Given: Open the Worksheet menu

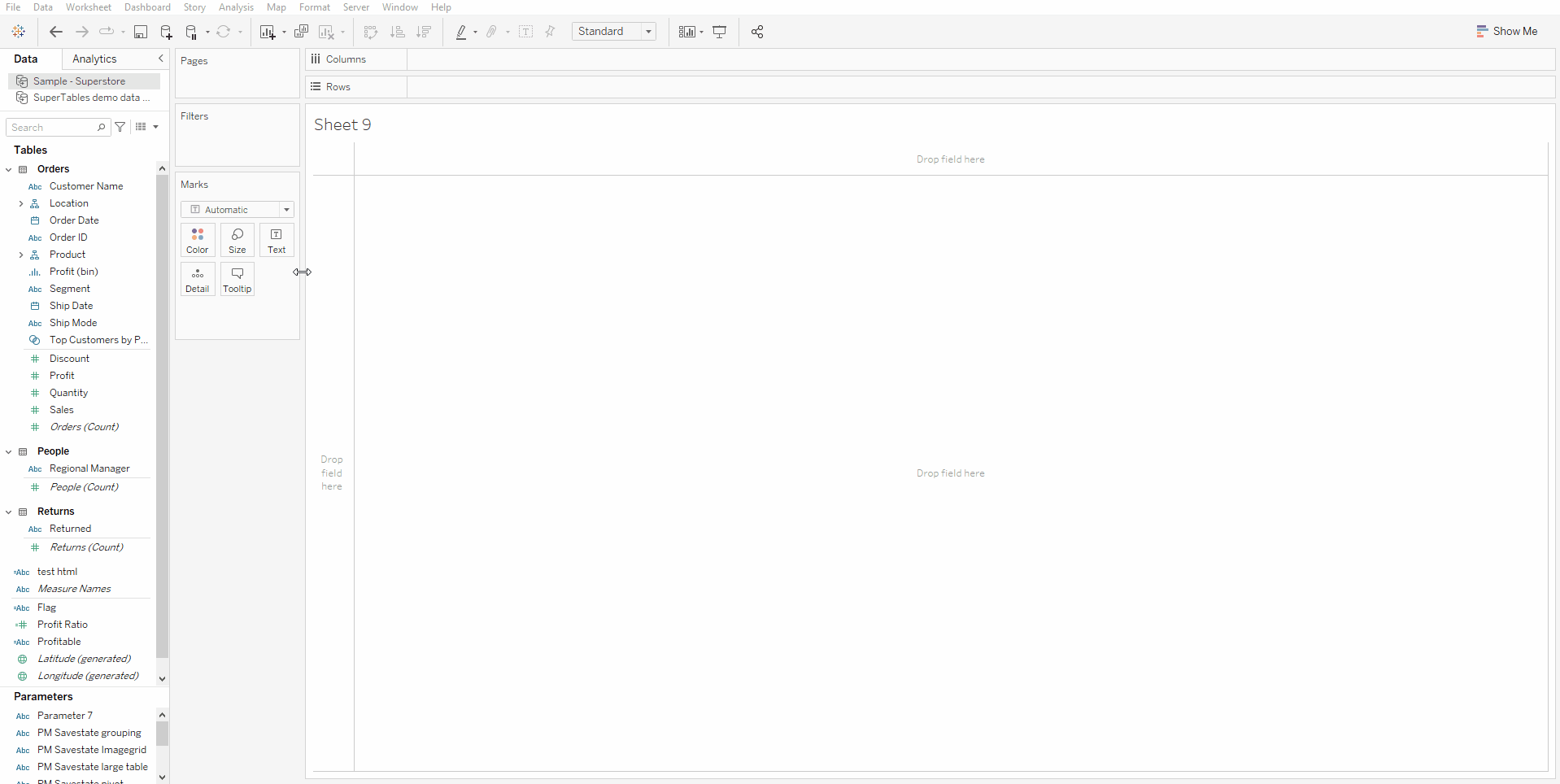Looking at the screenshot, I should [x=88, y=7].
